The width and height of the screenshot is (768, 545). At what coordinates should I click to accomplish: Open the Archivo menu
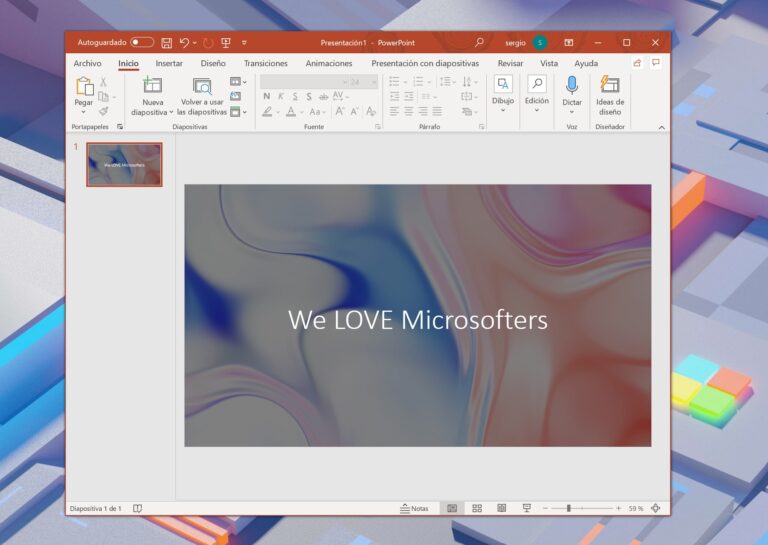click(87, 63)
